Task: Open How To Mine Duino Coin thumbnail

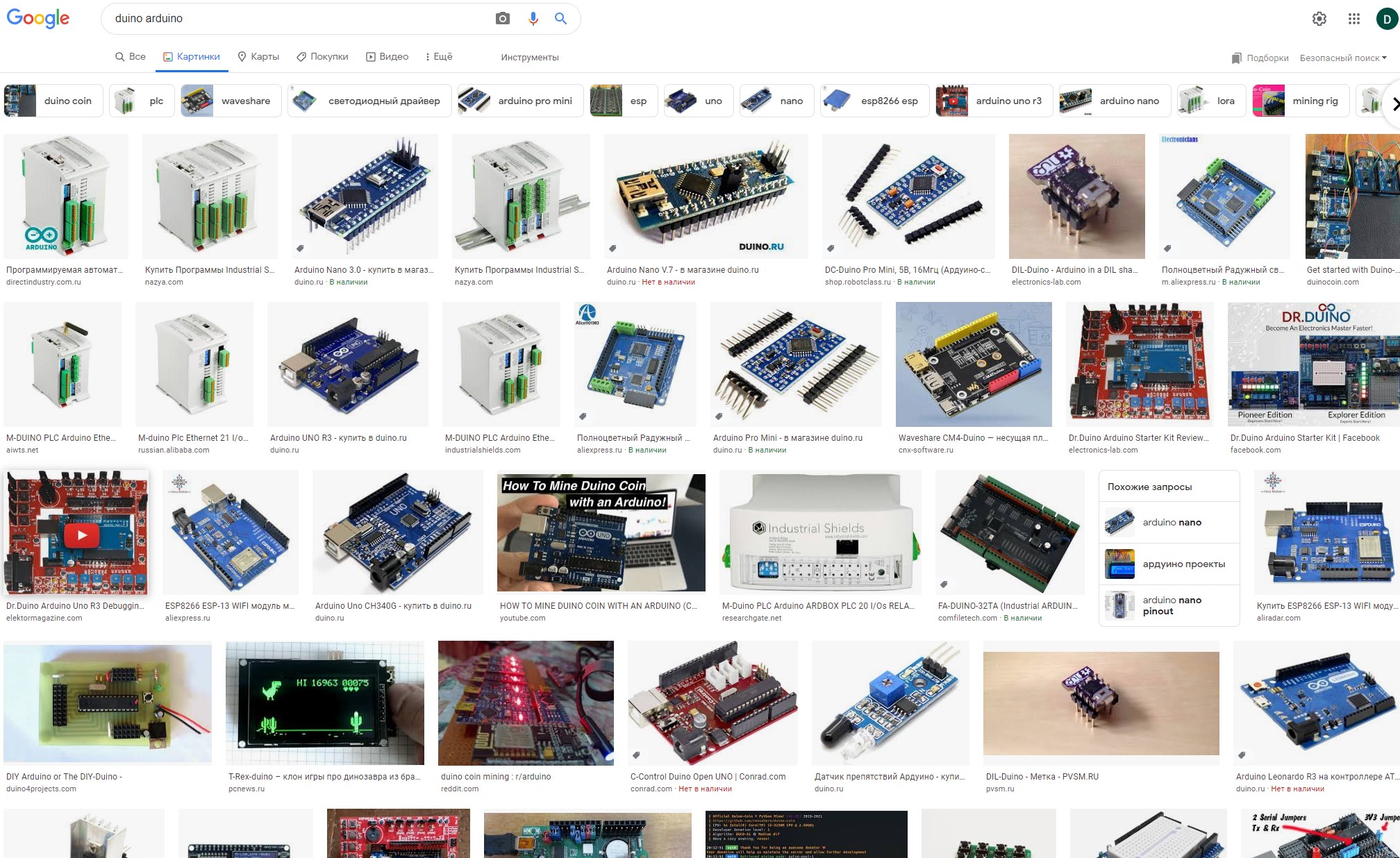Action: tap(601, 532)
